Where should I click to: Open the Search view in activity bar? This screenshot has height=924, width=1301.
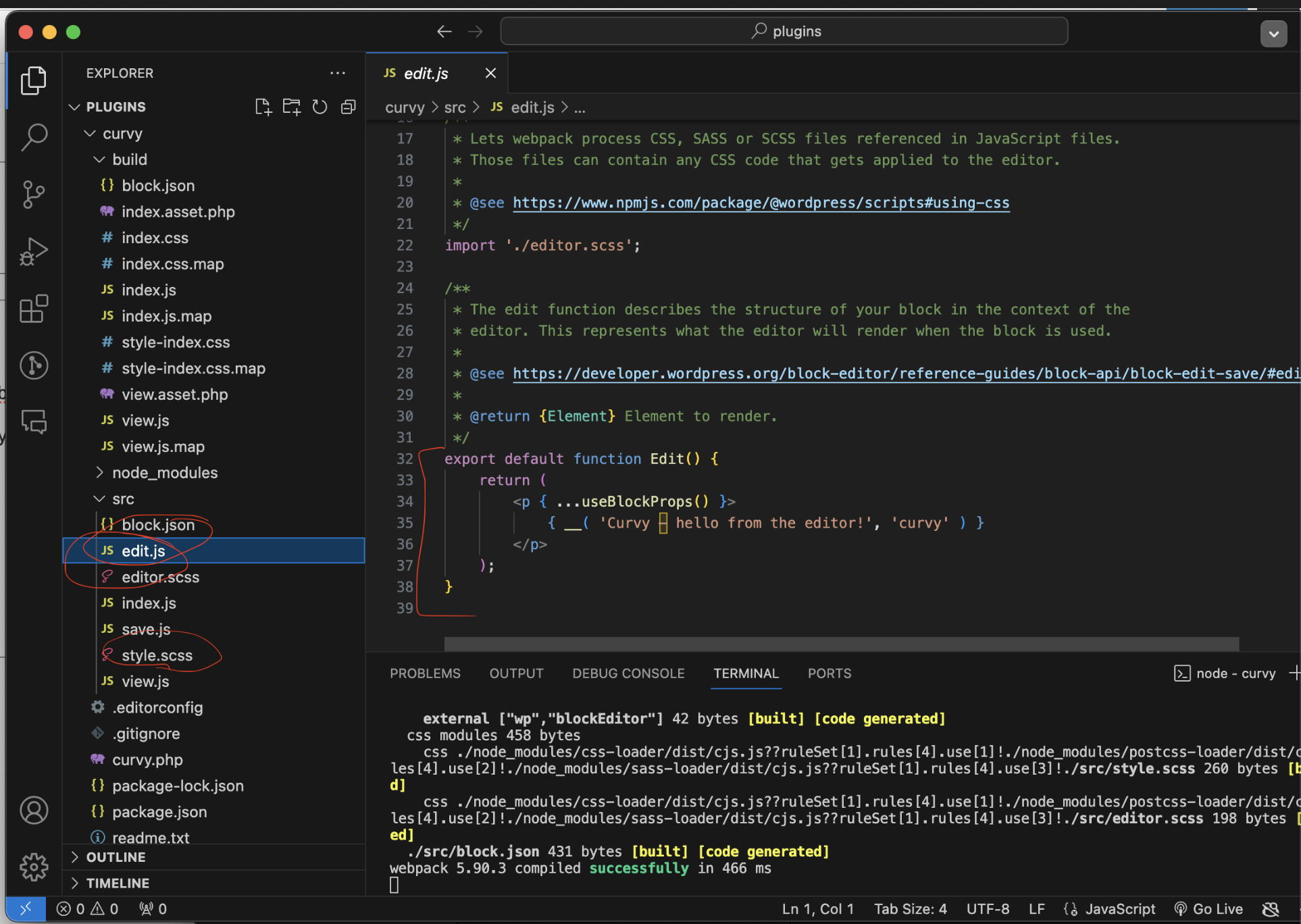33,137
